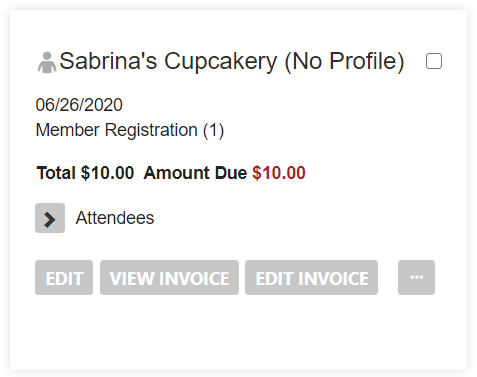
Task: Click the word Cupcakery in the title
Action: click(220, 62)
